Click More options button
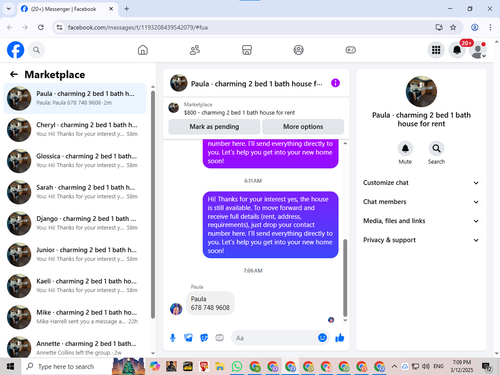This screenshot has height=375, width=500. [x=303, y=127]
